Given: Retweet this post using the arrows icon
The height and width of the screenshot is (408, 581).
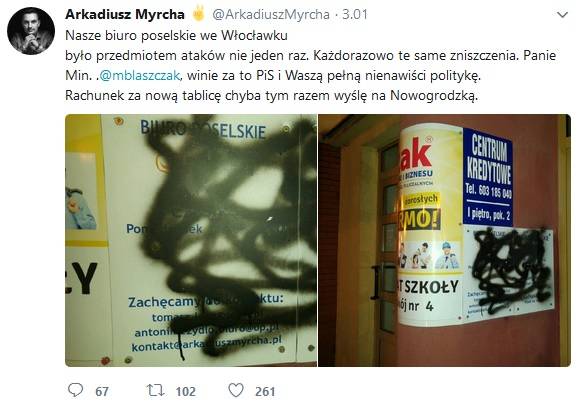Looking at the screenshot, I should tap(156, 391).
